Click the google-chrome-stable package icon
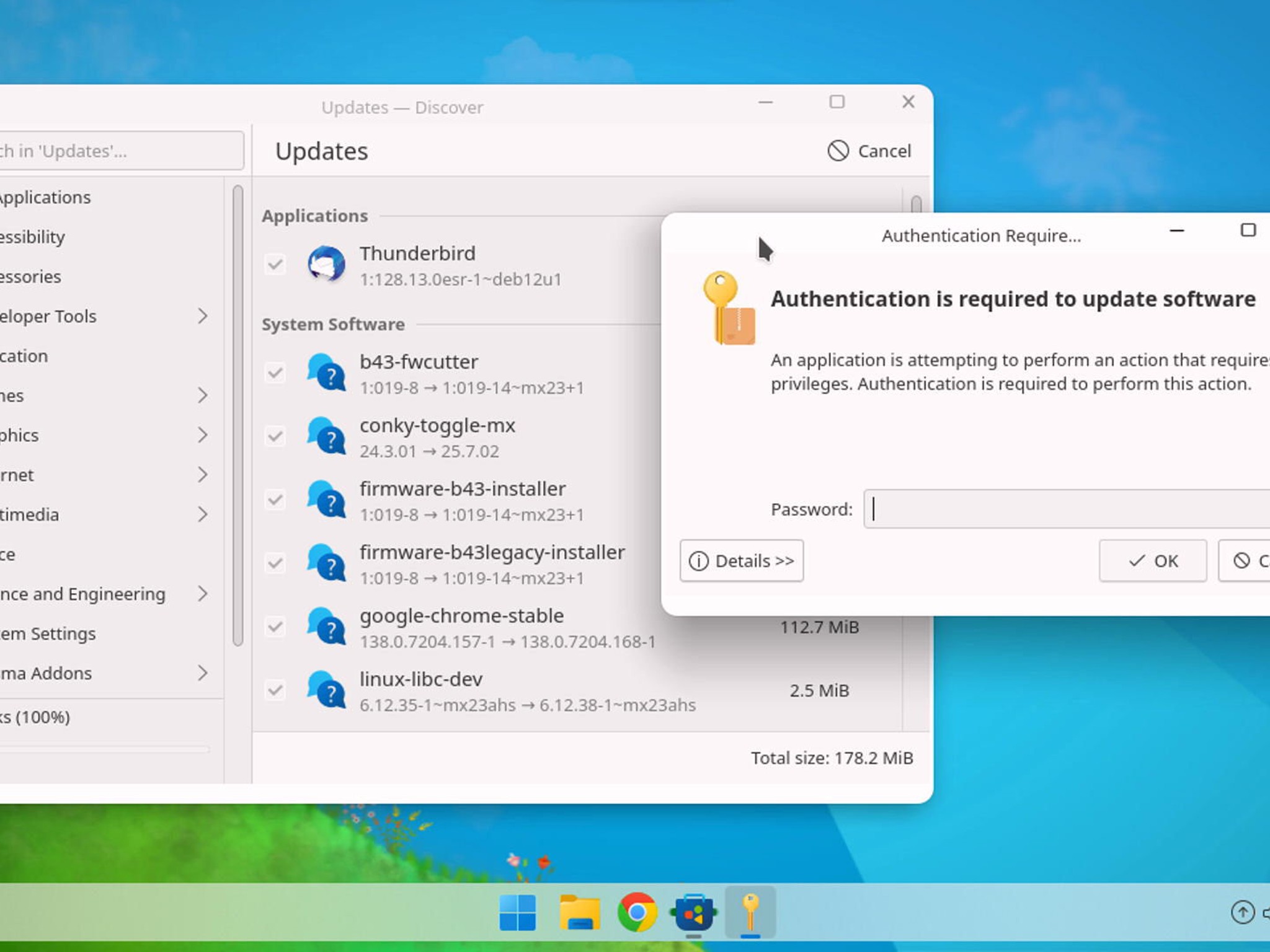Screen dimensions: 1270x952 point(328,627)
